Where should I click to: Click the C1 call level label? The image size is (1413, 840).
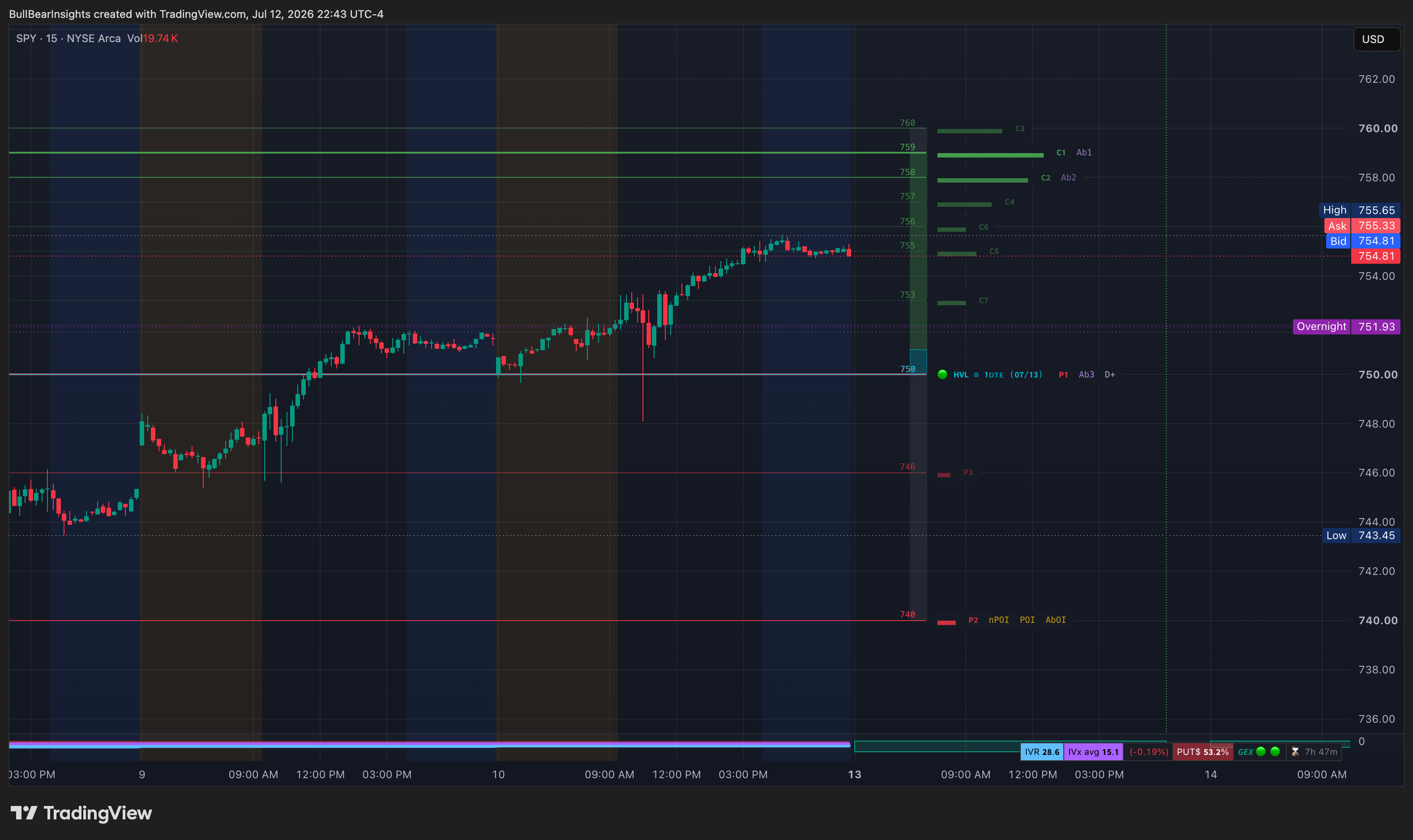pyautogui.click(x=1061, y=153)
